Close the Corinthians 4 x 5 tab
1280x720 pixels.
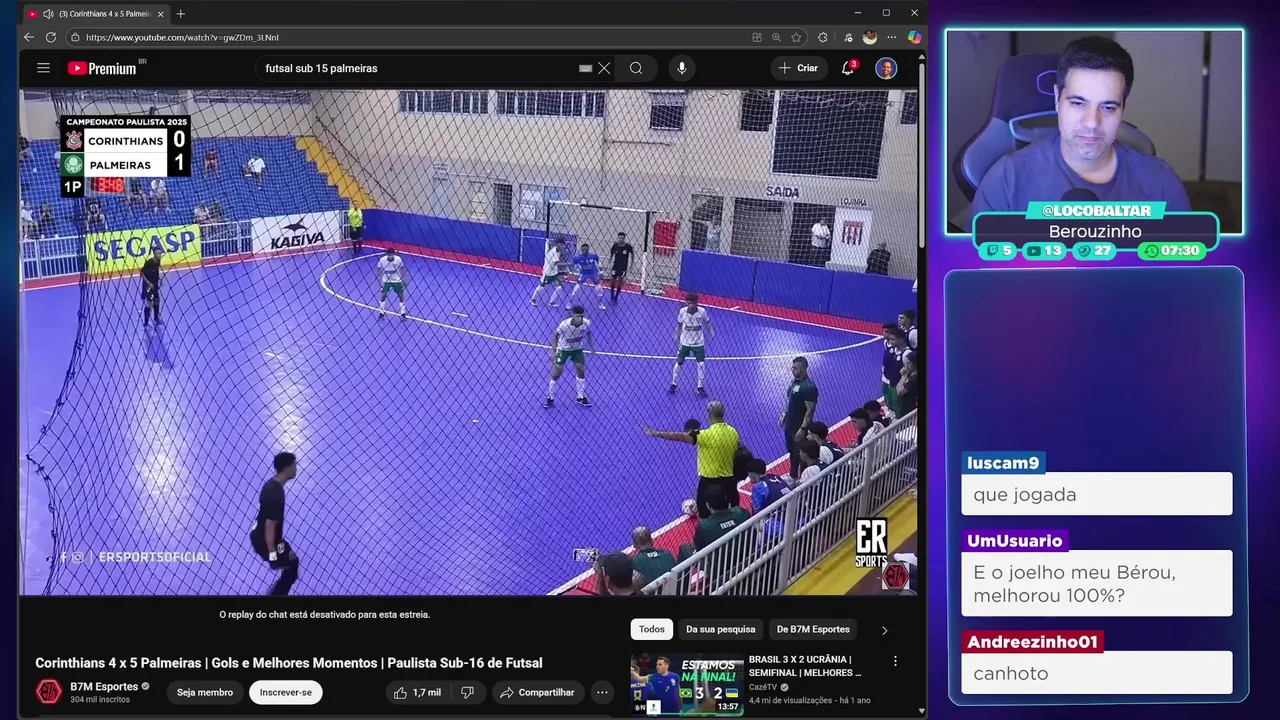[x=160, y=14]
